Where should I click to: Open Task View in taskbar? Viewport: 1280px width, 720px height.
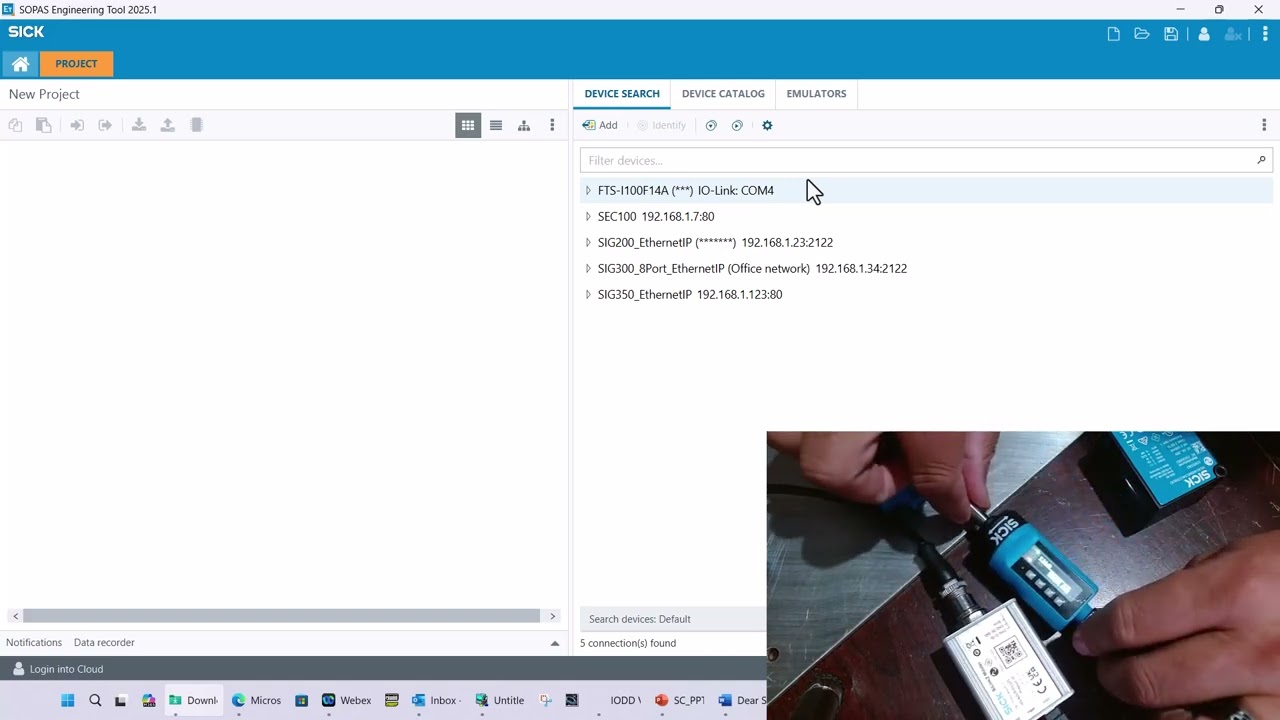click(x=121, y=700)
